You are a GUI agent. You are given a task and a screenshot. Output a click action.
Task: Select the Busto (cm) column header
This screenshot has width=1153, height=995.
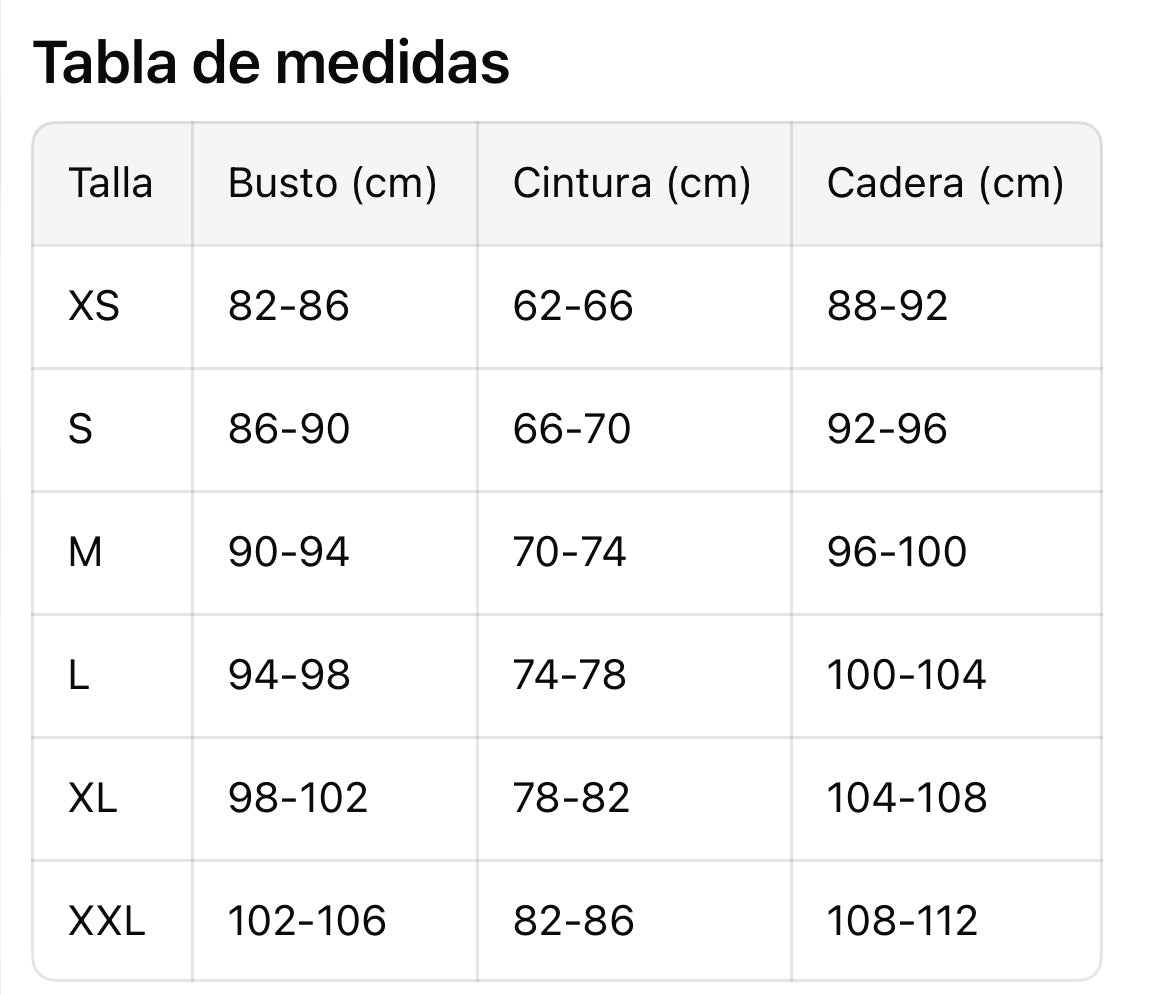pyautogui.click(x=332, y=183)
